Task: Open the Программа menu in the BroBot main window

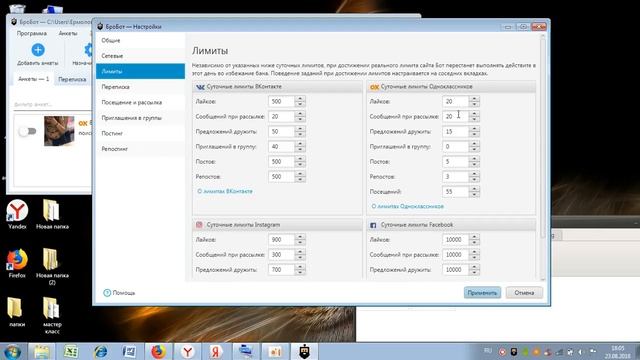Action: pos(32,33)
